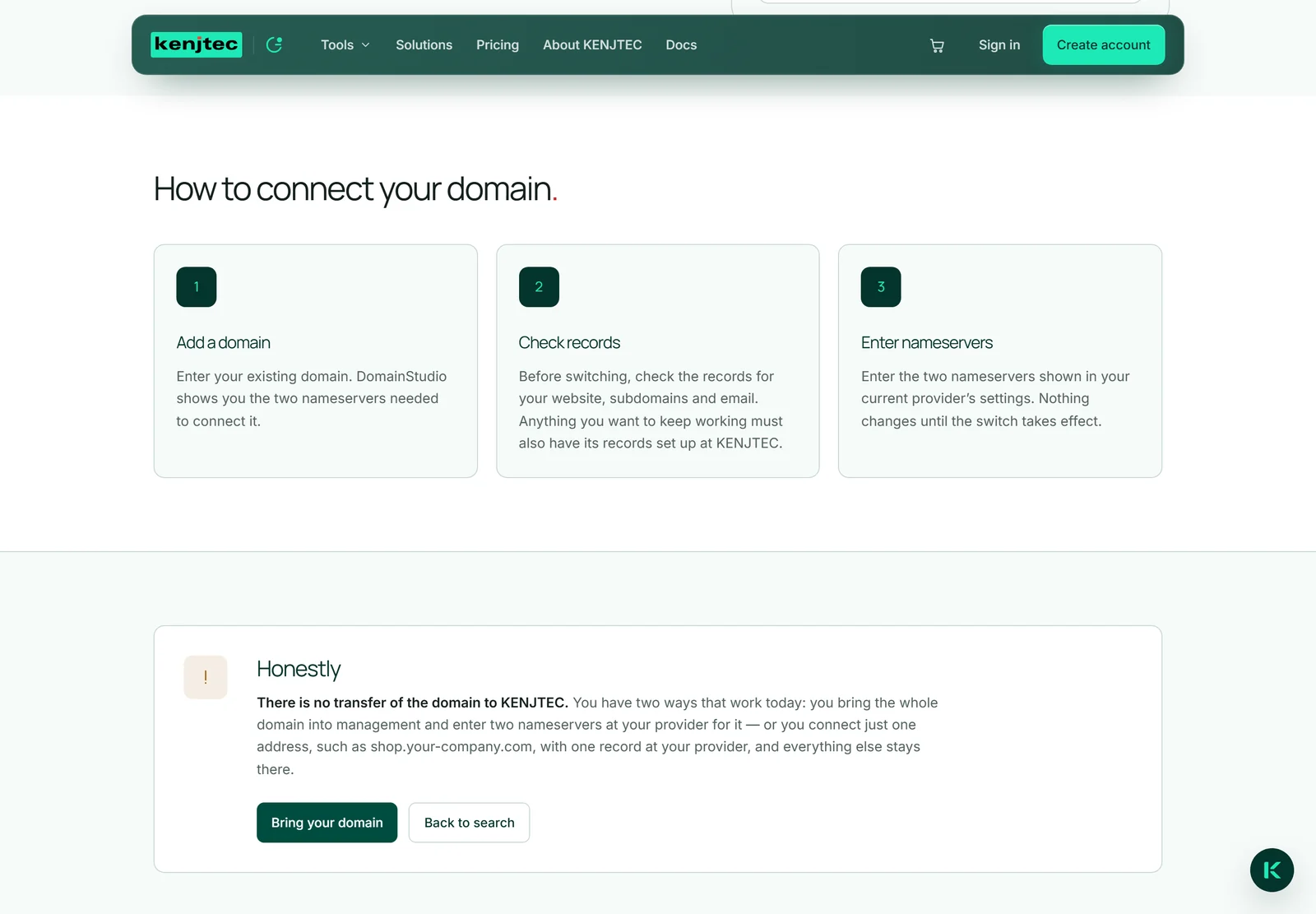This screenshot has width=1316, height=914.
Task: Click the exclamation warning icon beside Honestly
Action: tap(206, 677)
